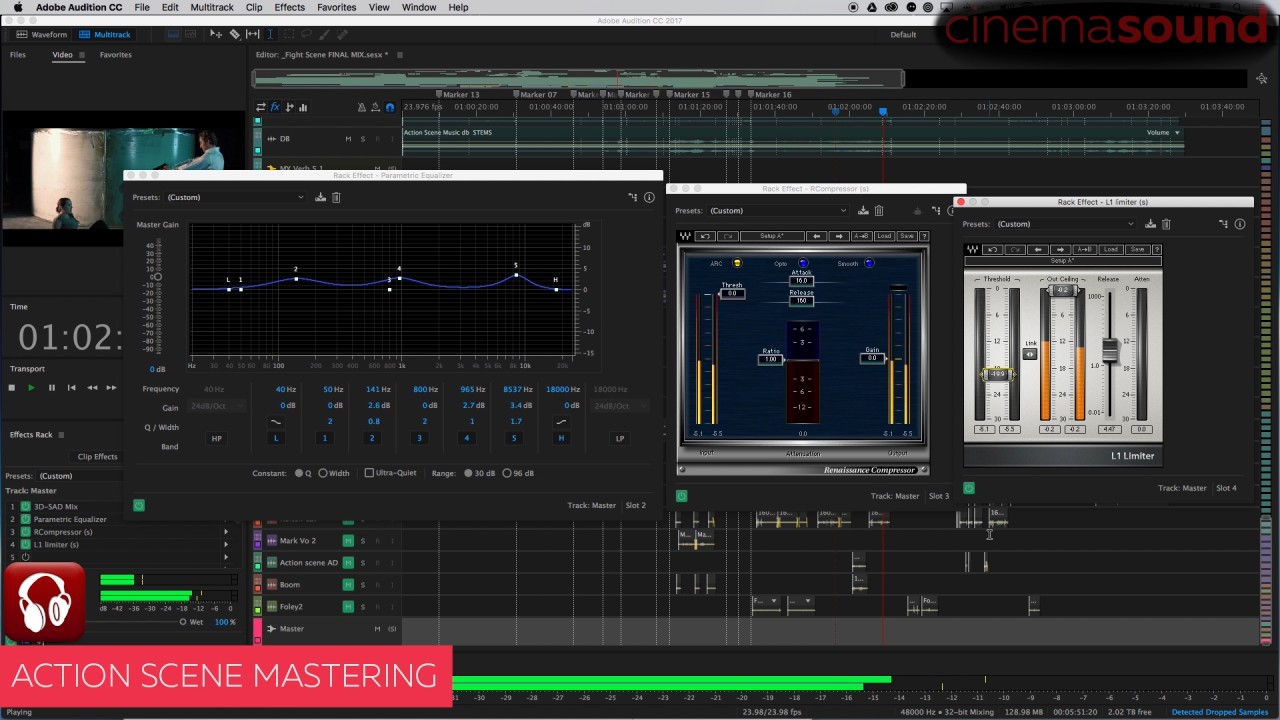Click the Load button in the RCompressor plugin
Image resolution: width=1280 pixels, height=720 pixels.
[885, 236]
